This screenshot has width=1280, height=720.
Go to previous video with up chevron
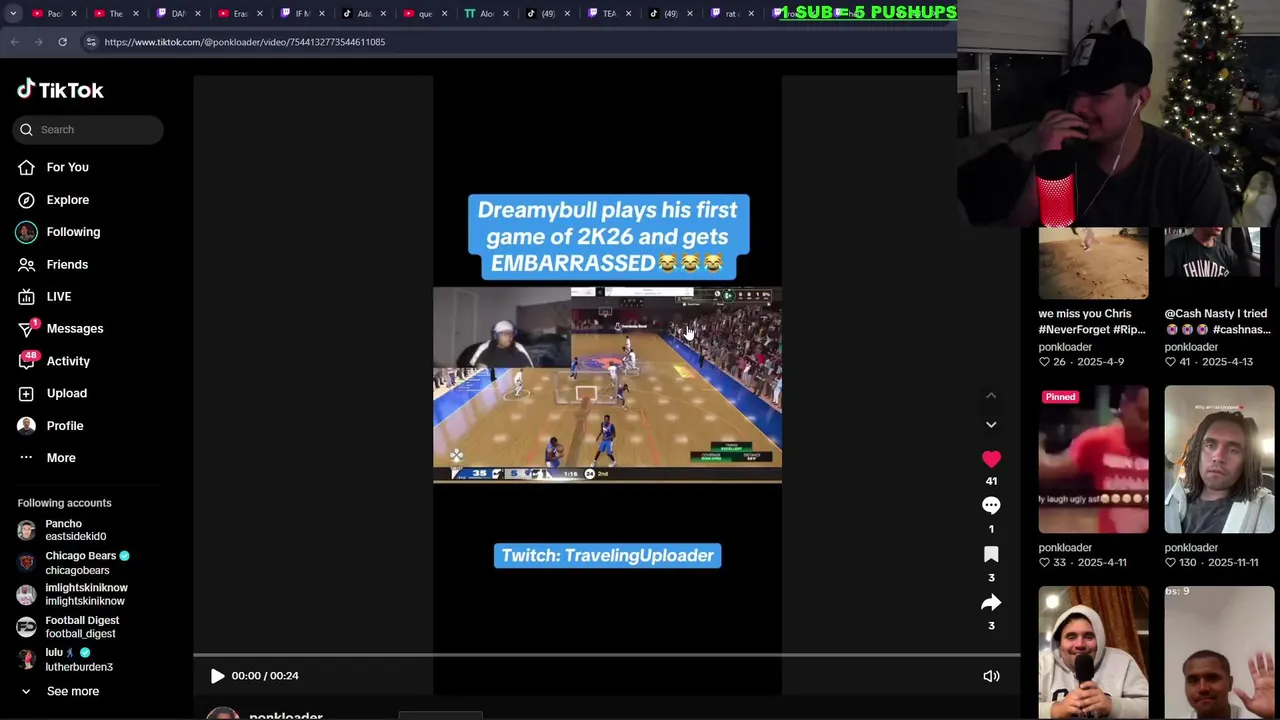click(991, 396)
